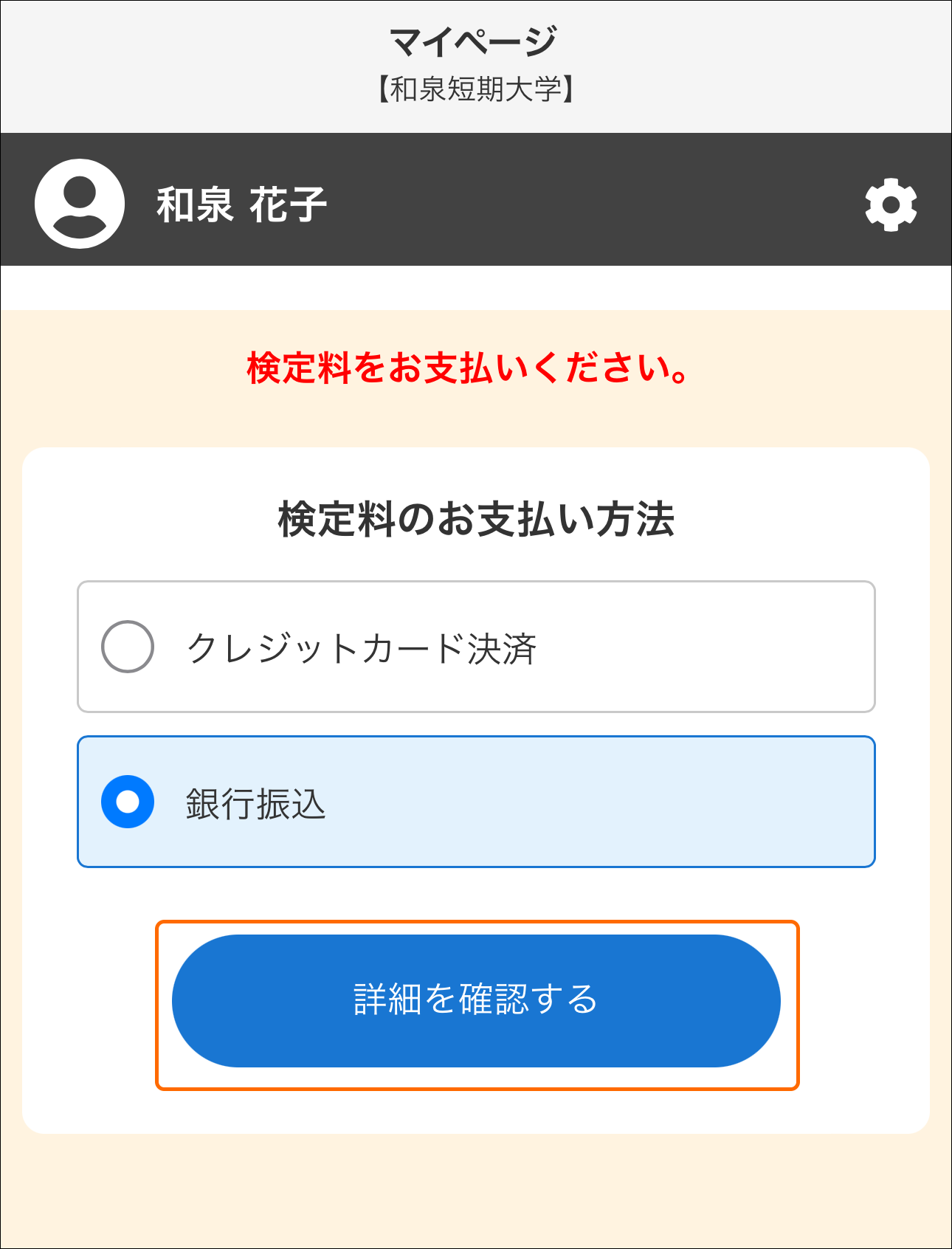Screen dimensions: 952x1249
Task: Click the 詳細を確認する button
Action: click(x=476, y=1001)
